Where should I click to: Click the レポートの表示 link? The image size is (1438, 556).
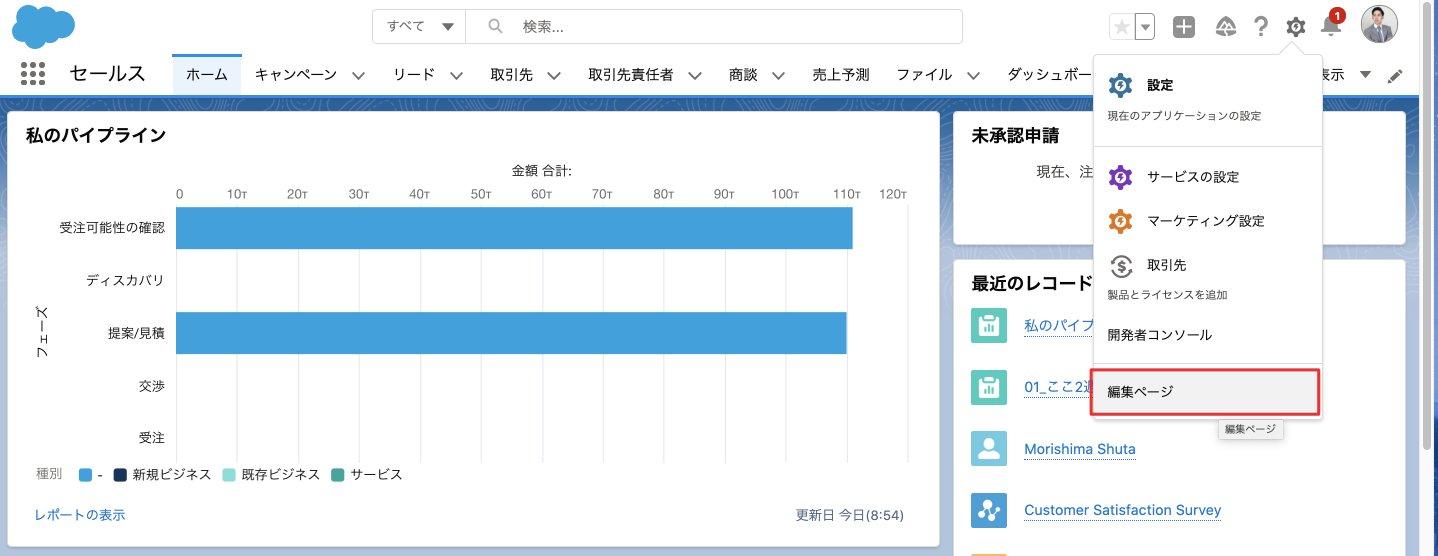[80, 515]
